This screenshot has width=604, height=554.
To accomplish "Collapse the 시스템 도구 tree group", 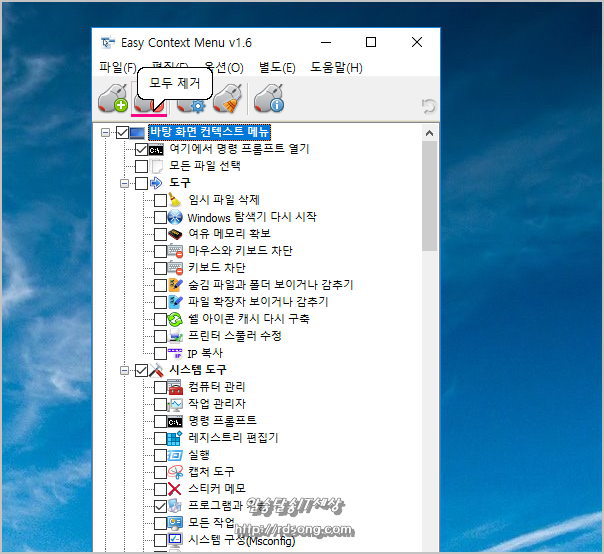I will [x=123, y=370].
